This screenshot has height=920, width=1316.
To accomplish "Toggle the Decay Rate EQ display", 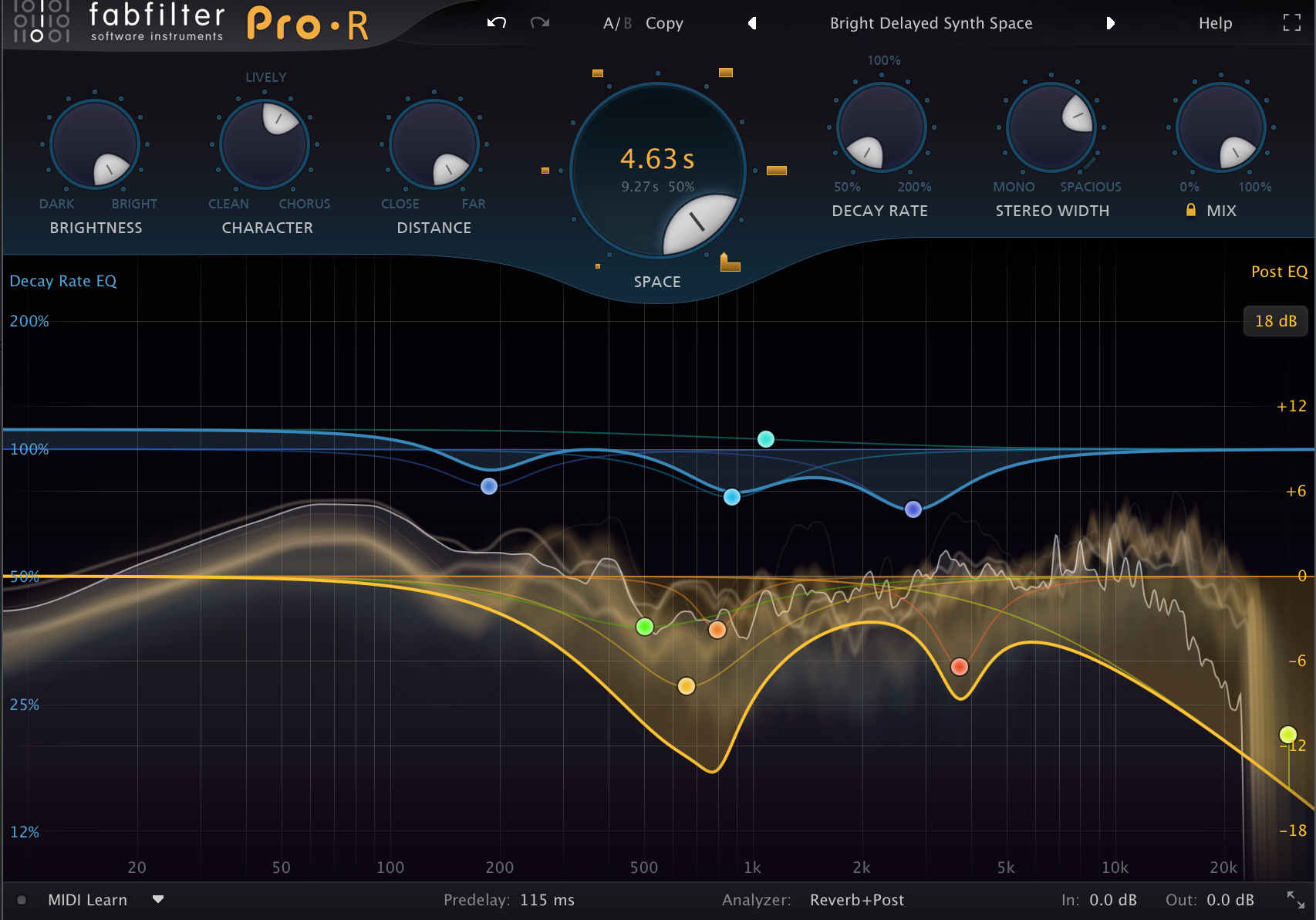I will (x=62, y=280).
